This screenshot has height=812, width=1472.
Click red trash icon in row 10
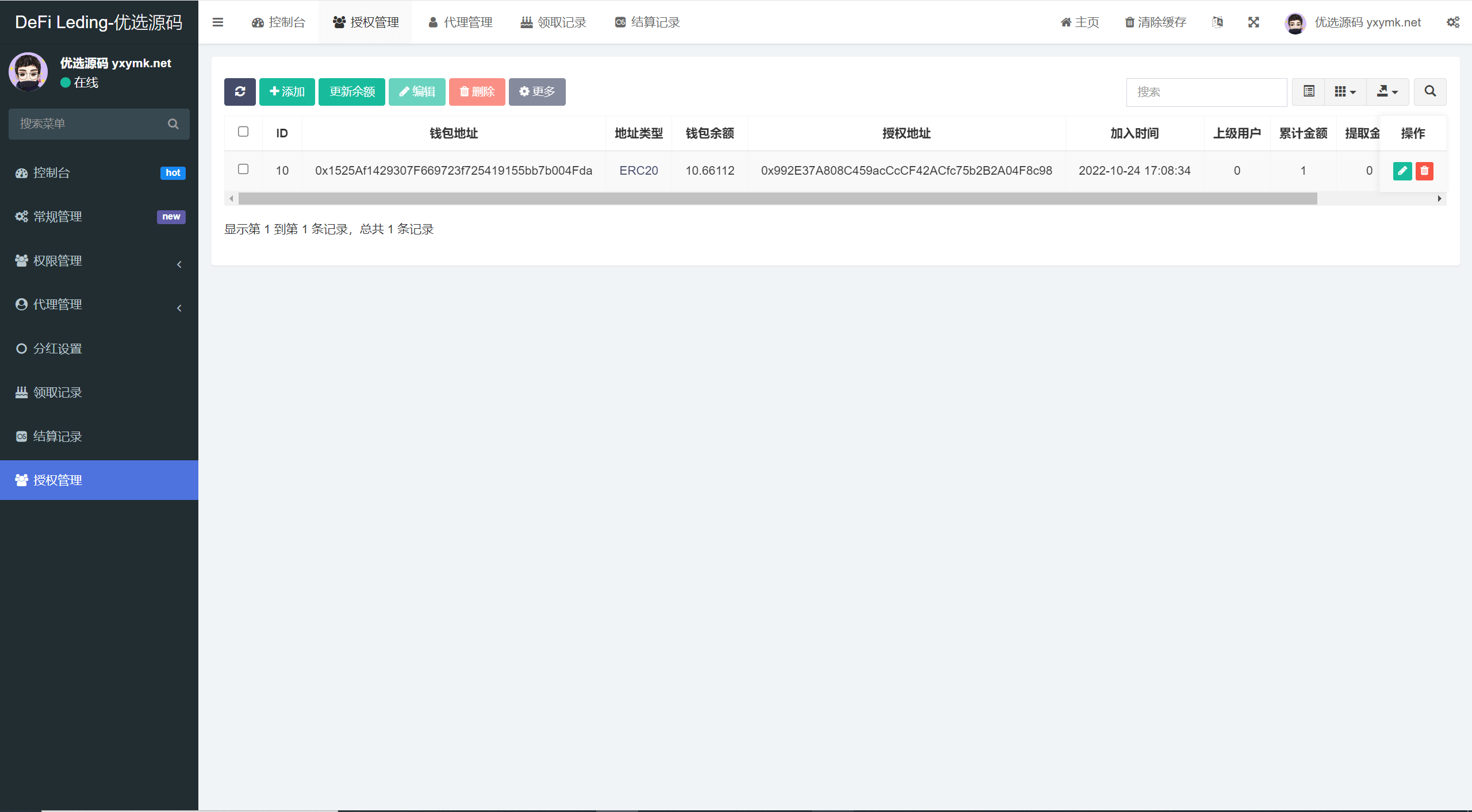[1424, 171]
